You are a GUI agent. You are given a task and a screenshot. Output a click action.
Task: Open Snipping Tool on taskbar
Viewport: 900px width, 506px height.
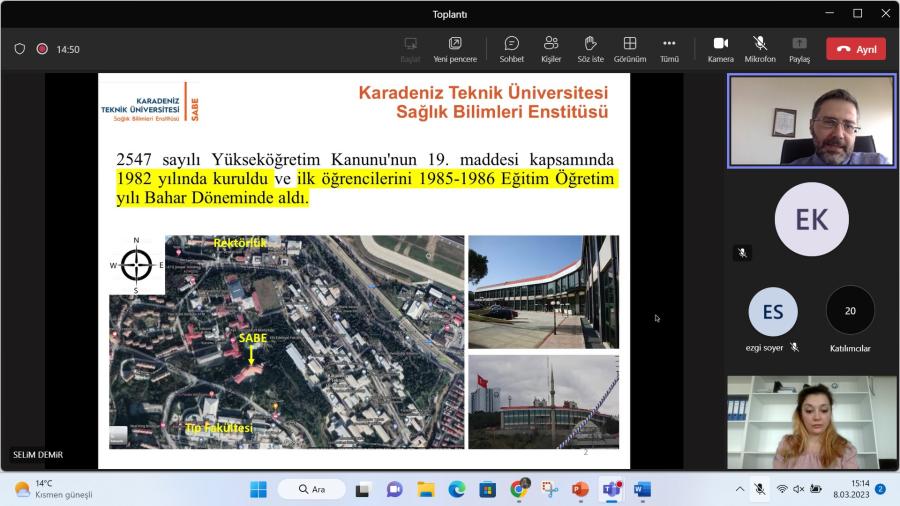tap(550, 489)
